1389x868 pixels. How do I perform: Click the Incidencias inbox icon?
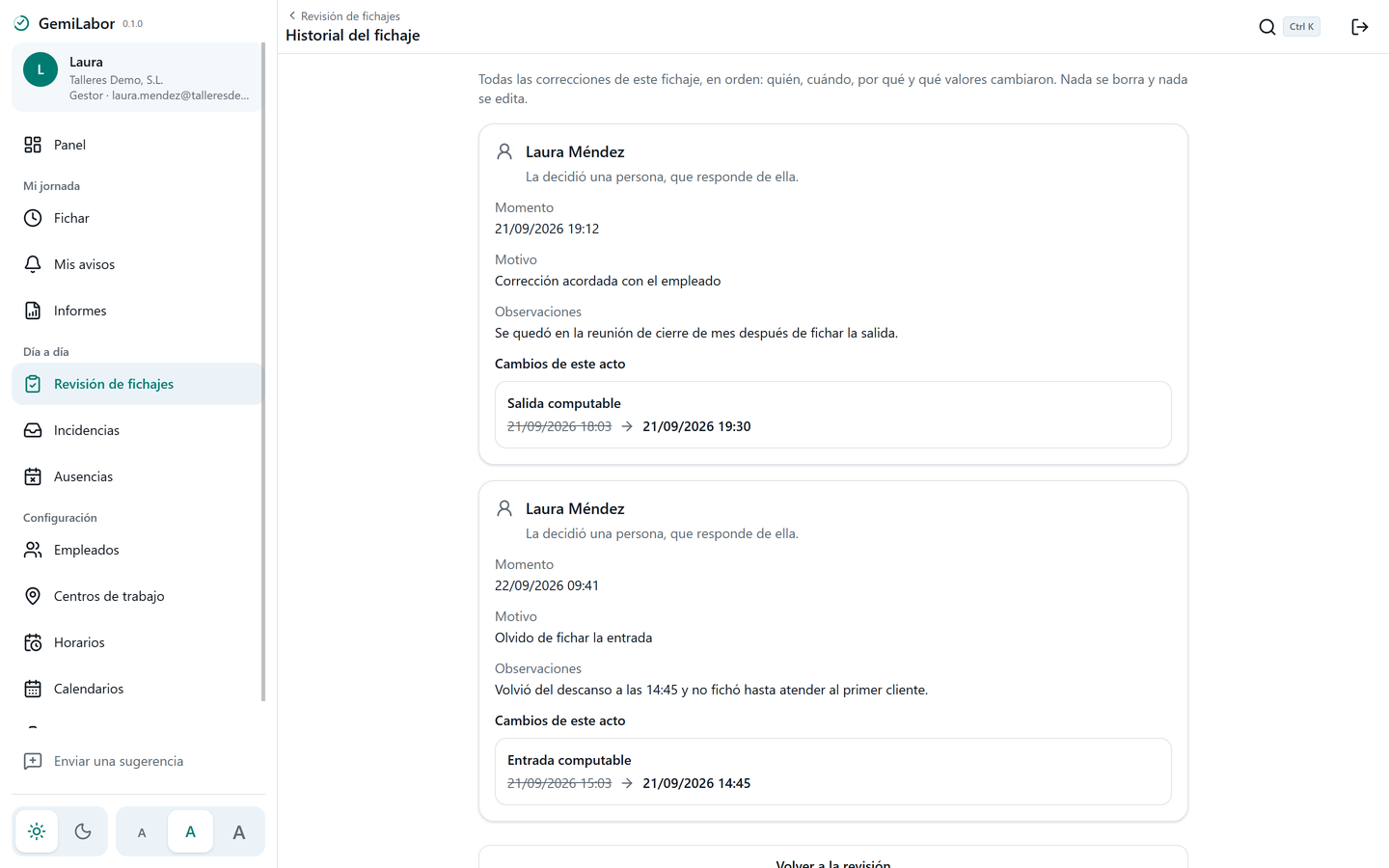[33, 430]
